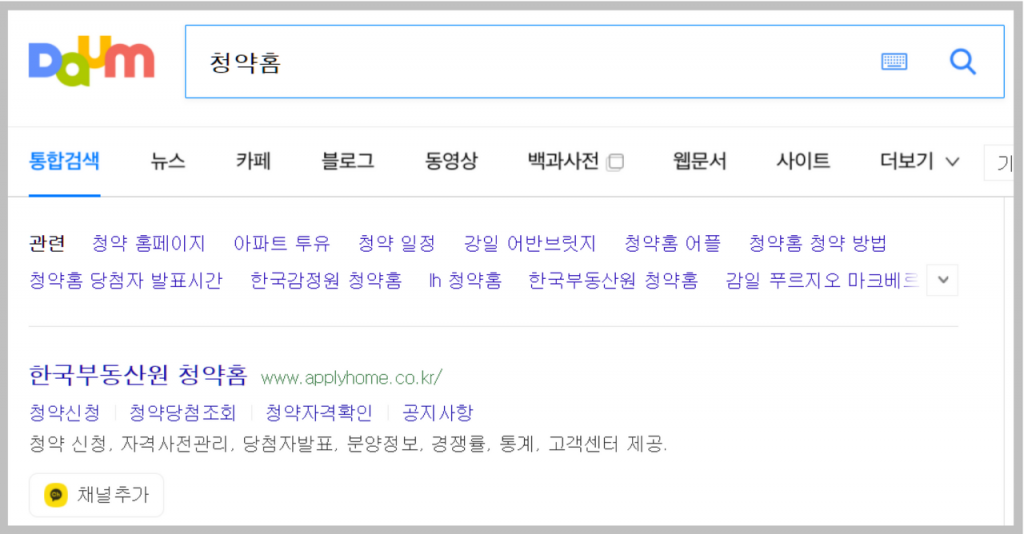This screenshot has height=534, width=1024.
Task: Click related search 한국감정원 청약홈
Action: pos(326,281)
